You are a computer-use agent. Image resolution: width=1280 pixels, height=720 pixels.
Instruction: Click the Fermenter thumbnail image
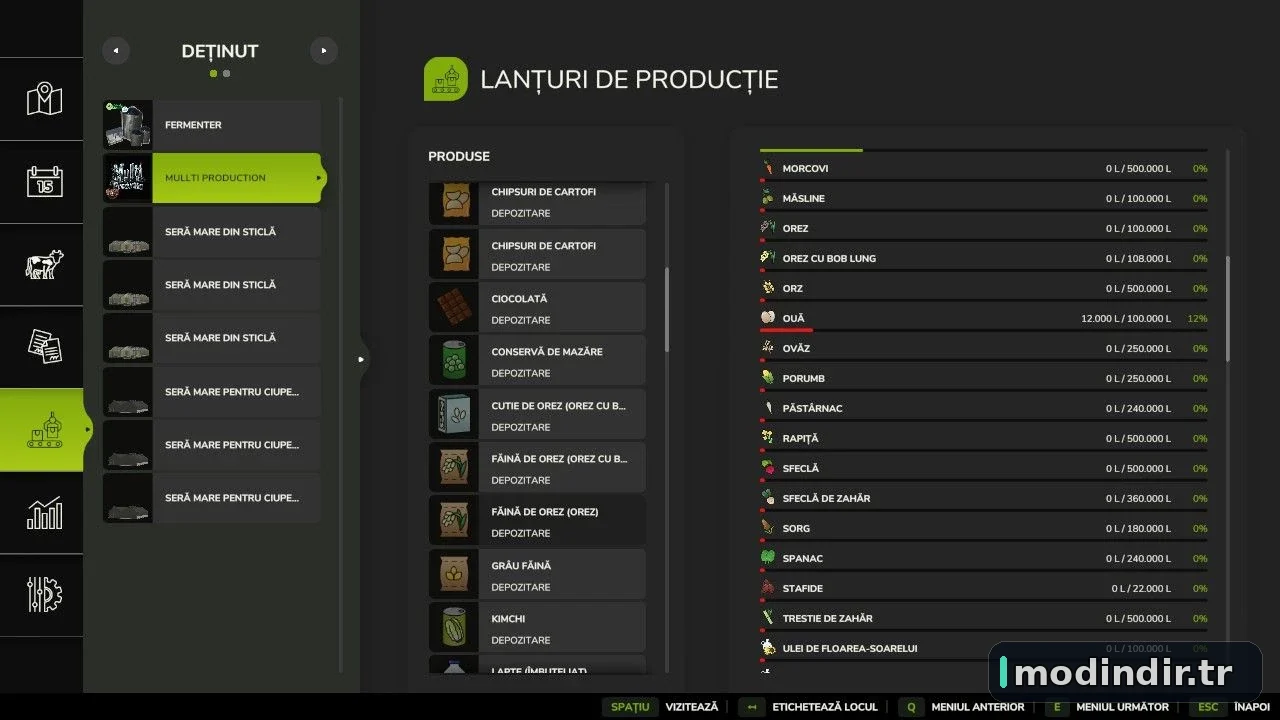tap(128, 125)
